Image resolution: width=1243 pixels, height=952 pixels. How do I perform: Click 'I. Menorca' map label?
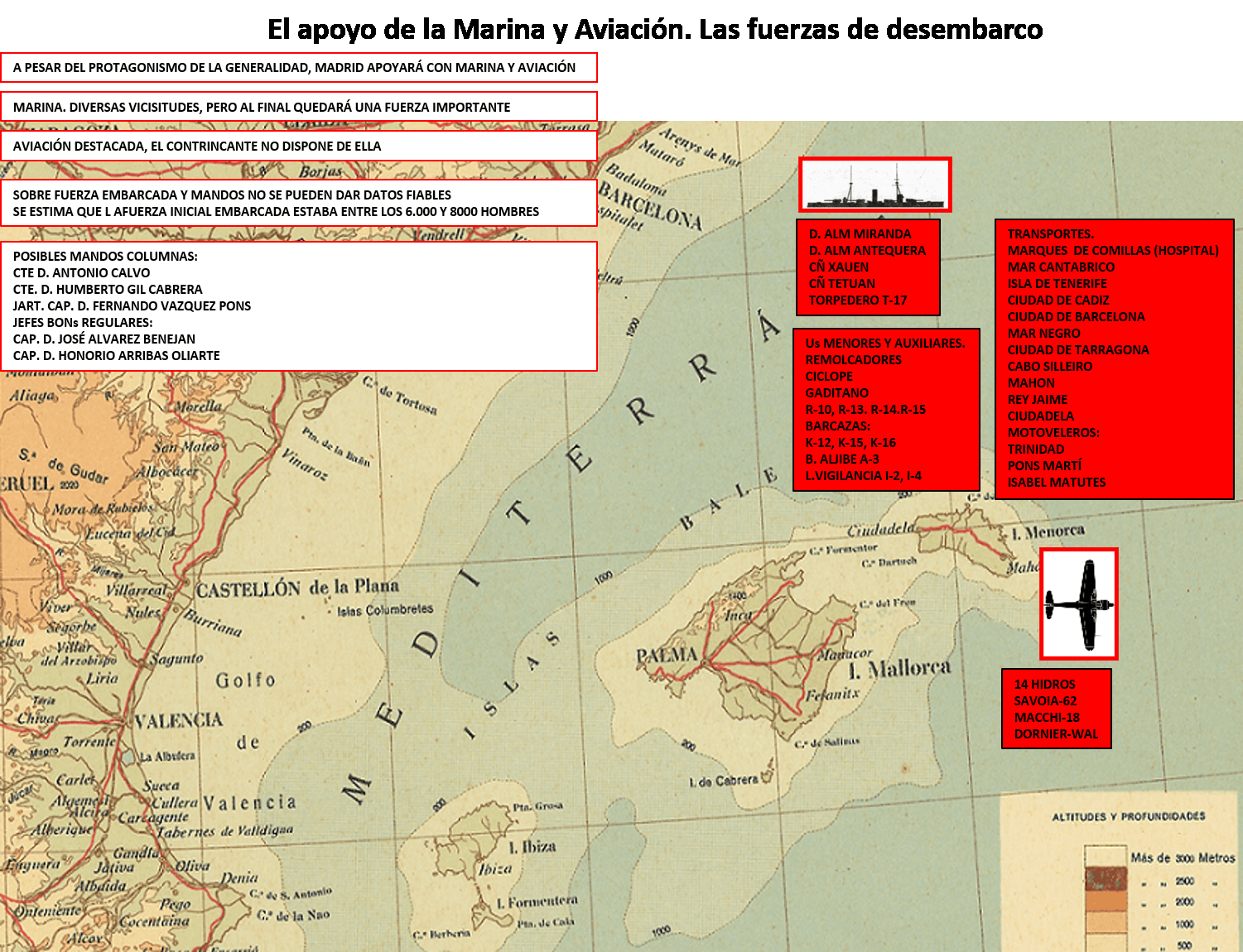pos(1048,532)
